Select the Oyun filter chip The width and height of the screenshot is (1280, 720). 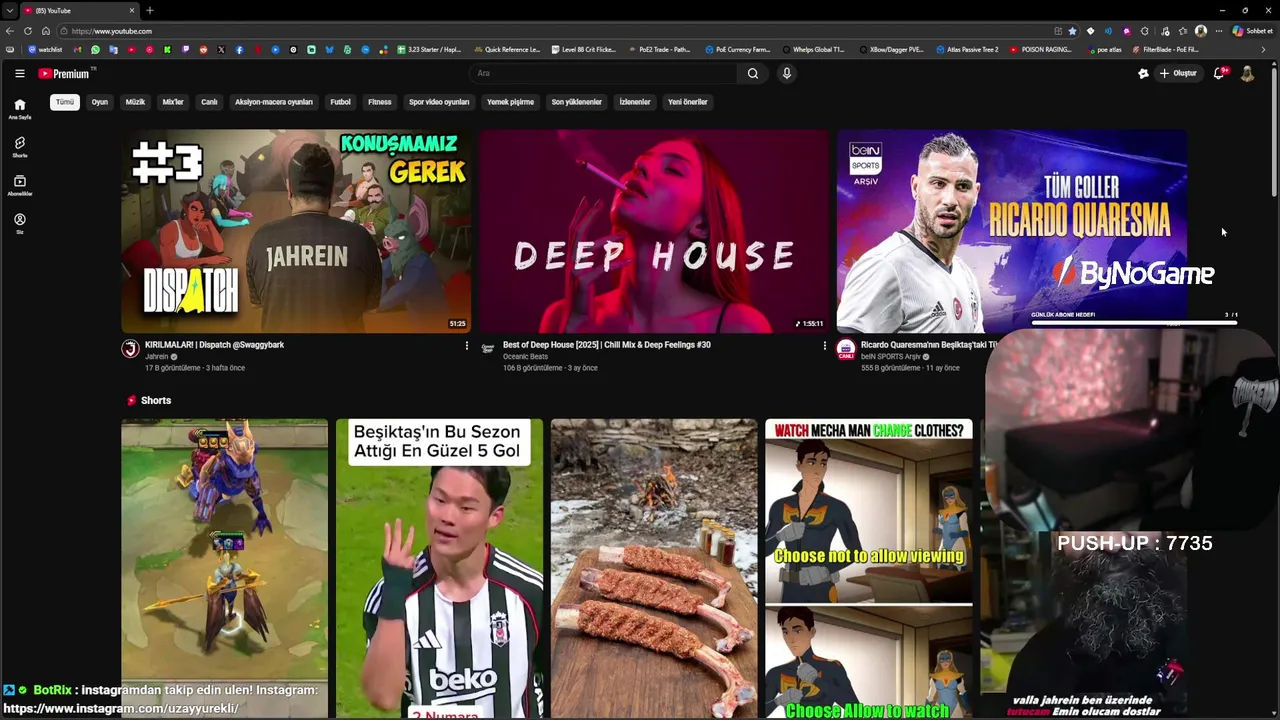(x=100, y=102)
